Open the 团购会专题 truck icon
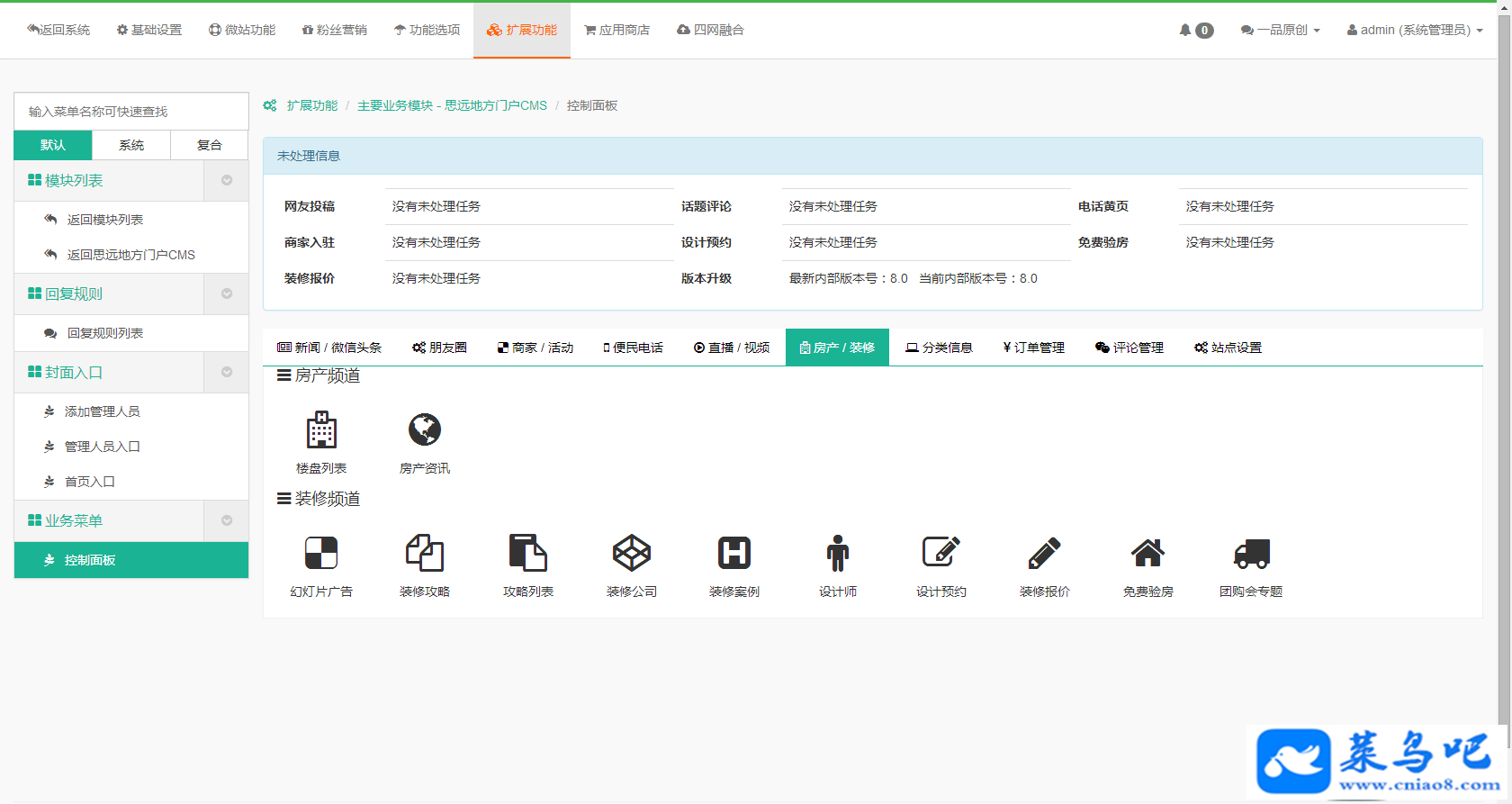Image resolution: width=1512 pixels, height=804 pixels. point(1252,554)
